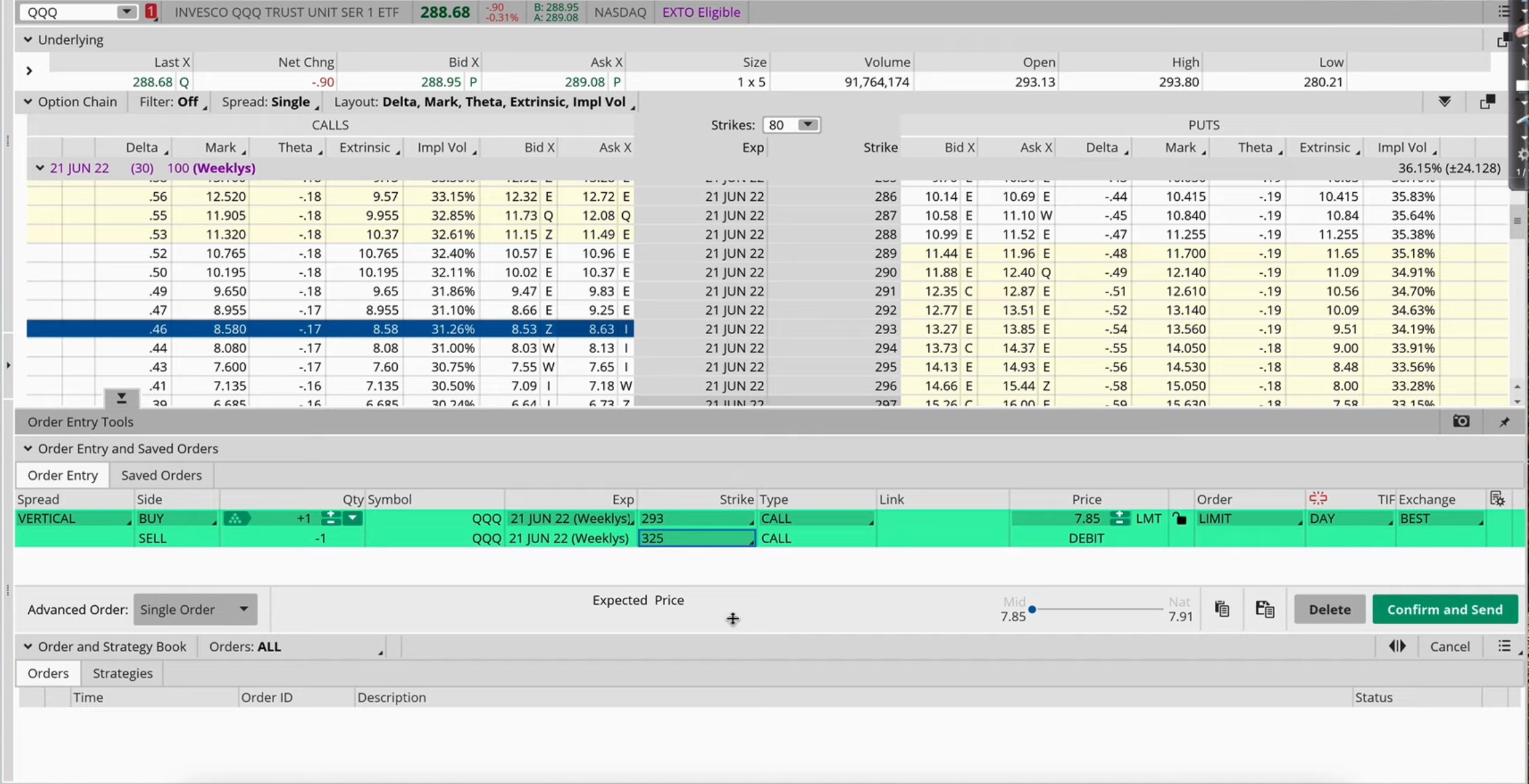Click the option chain vertical scrollbar thumb
The image size is (1529, 784).
pos(1517,221)
